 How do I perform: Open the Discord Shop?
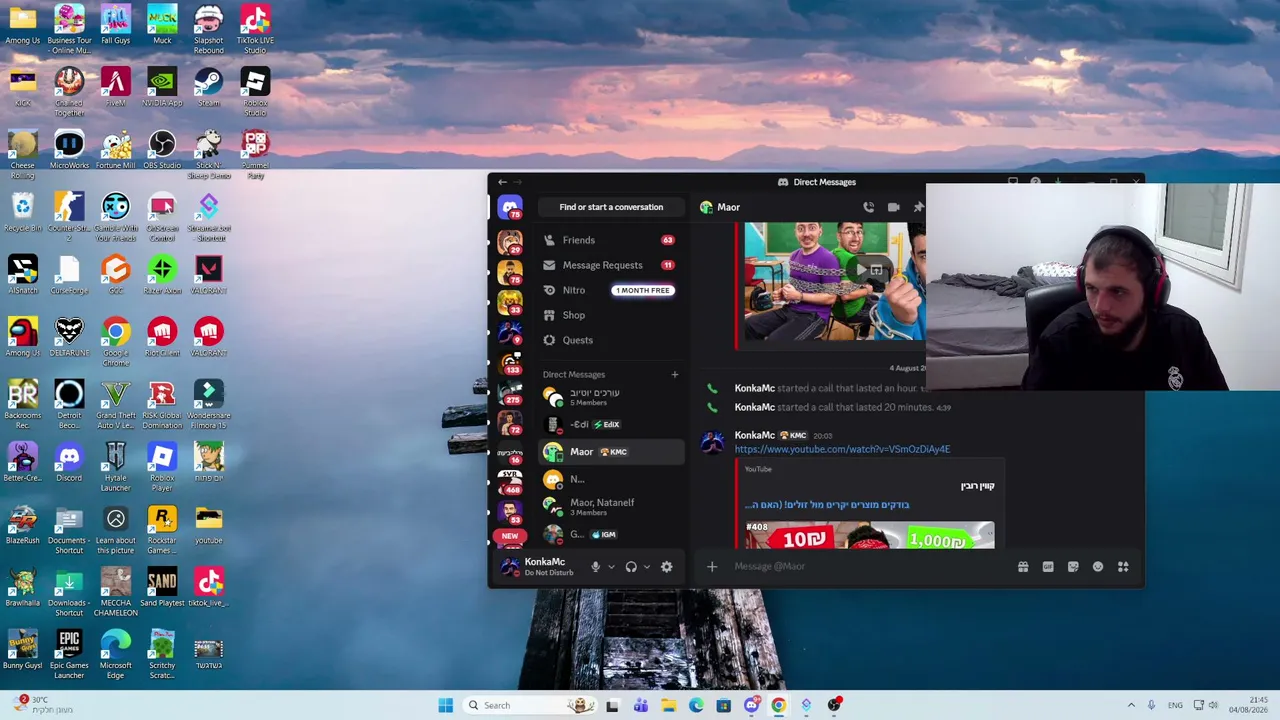[611, 315]
